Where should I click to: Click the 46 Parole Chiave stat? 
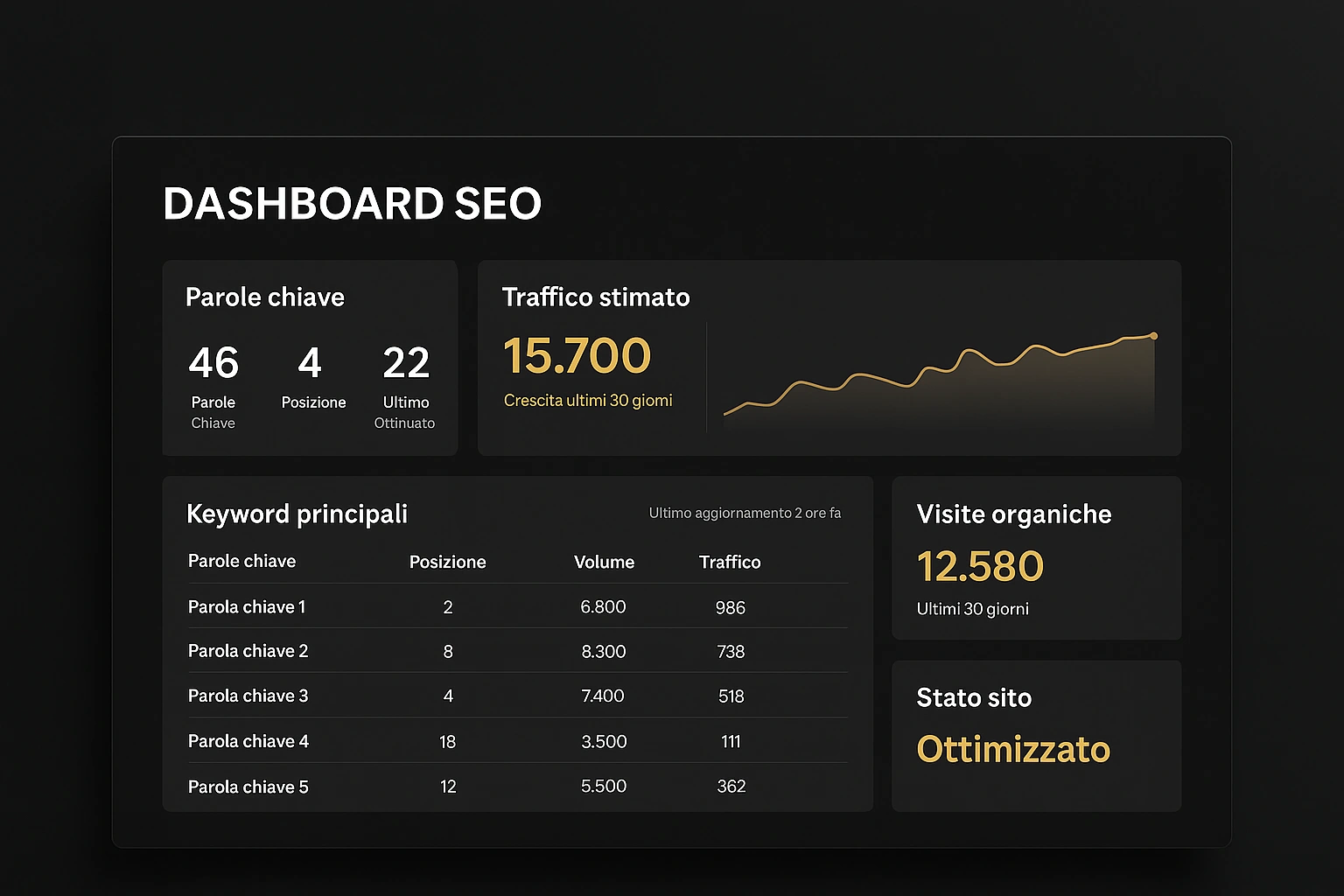[213, 362]
